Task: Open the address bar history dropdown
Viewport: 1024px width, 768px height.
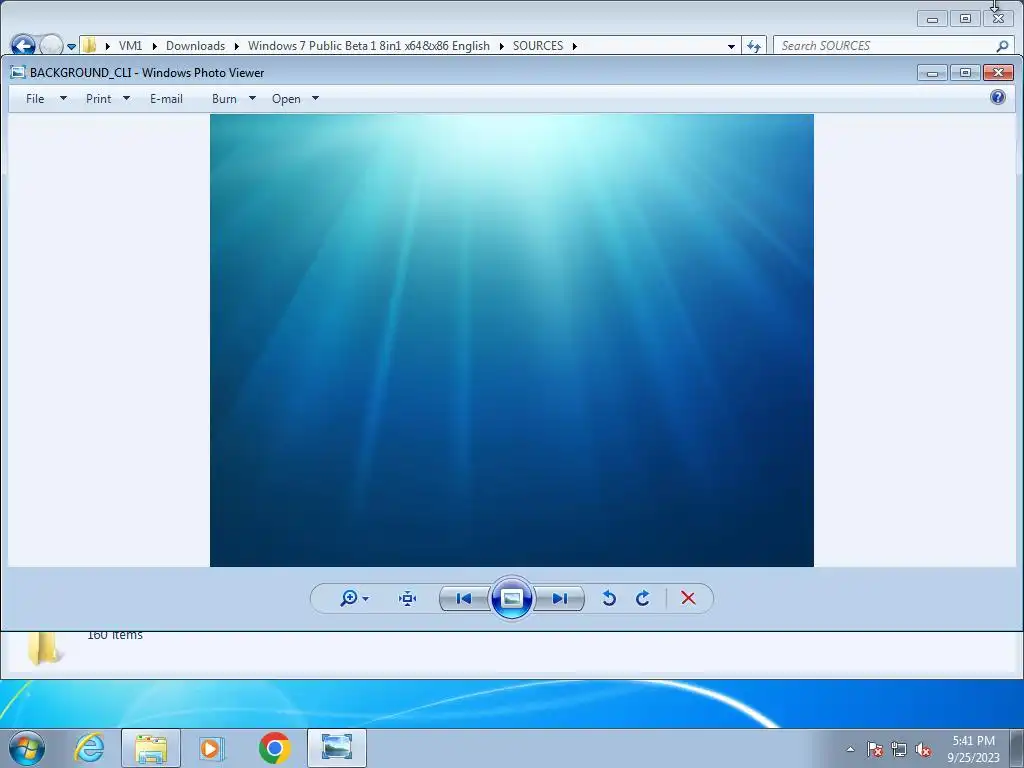Action: pos(731,46)
